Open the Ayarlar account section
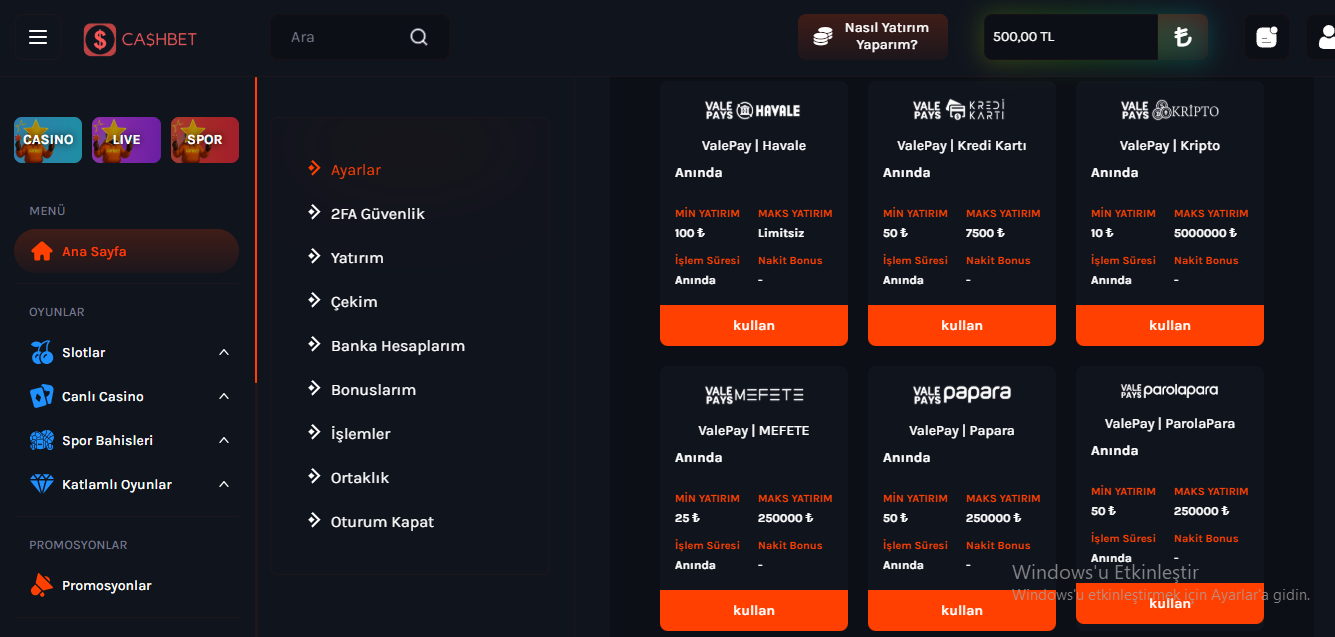The height and width of the screenshot is (637, 1335). coord(356,170)
